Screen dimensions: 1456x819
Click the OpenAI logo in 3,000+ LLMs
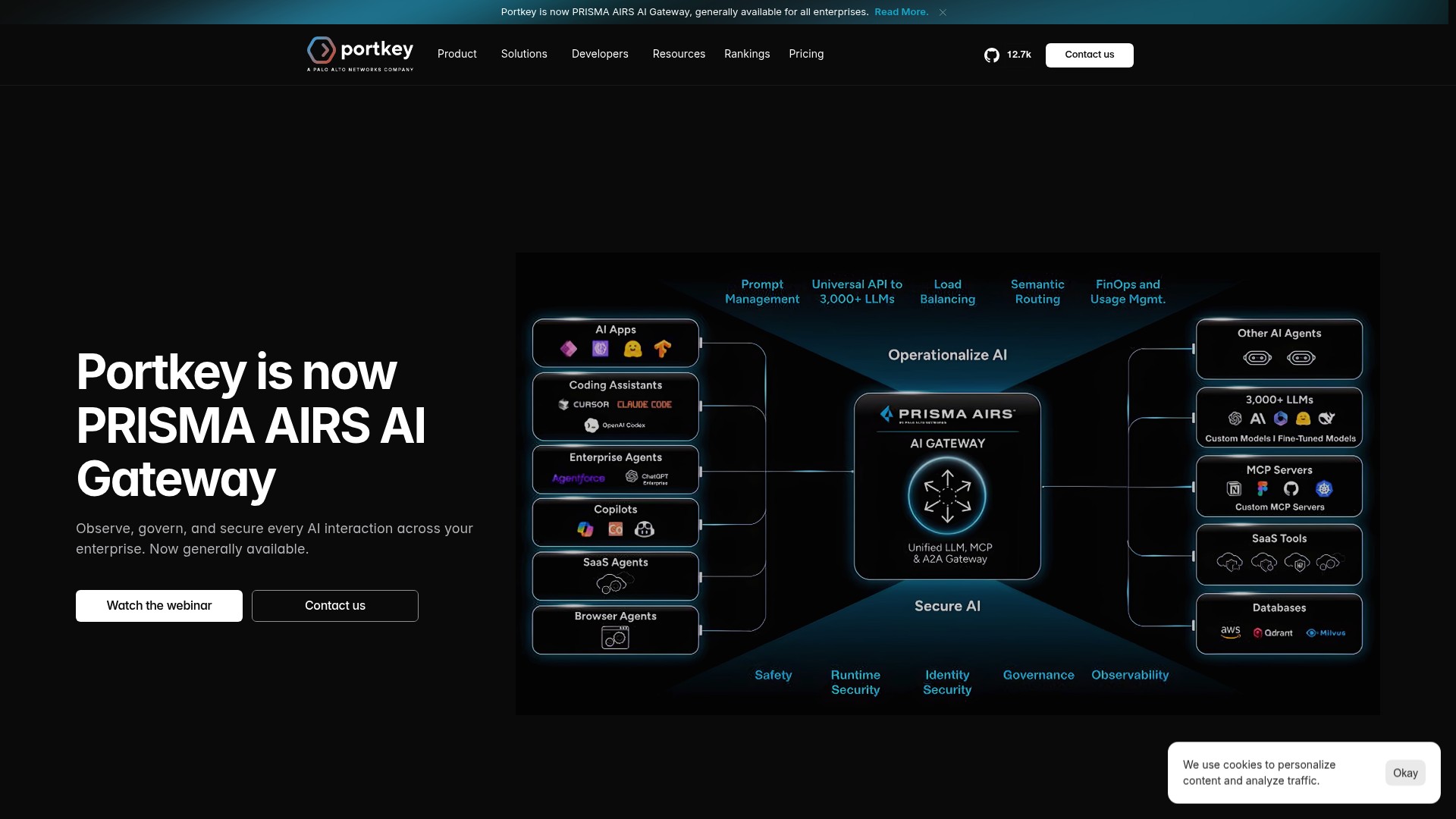click(1235, 419)
